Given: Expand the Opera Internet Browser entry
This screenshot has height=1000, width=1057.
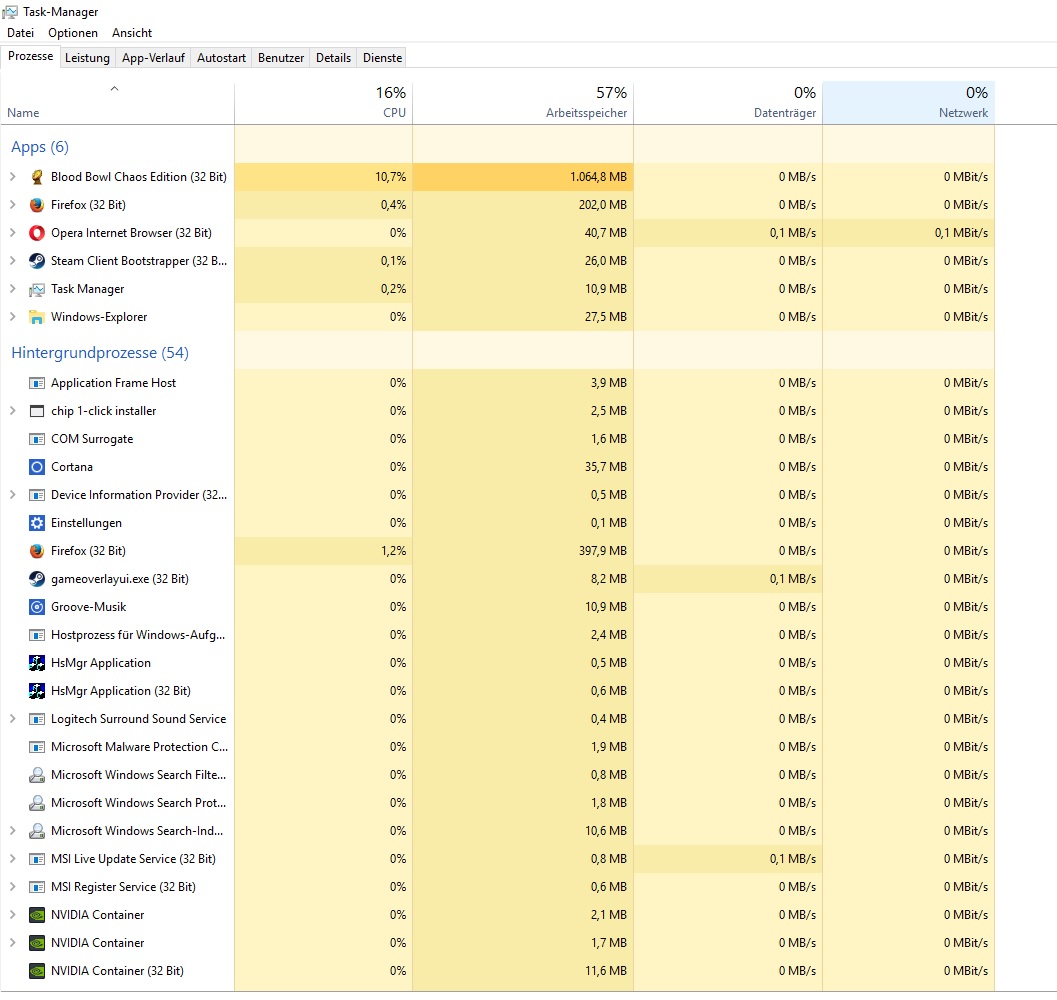Looking at the screenshot, I should [x=12, y=233].
